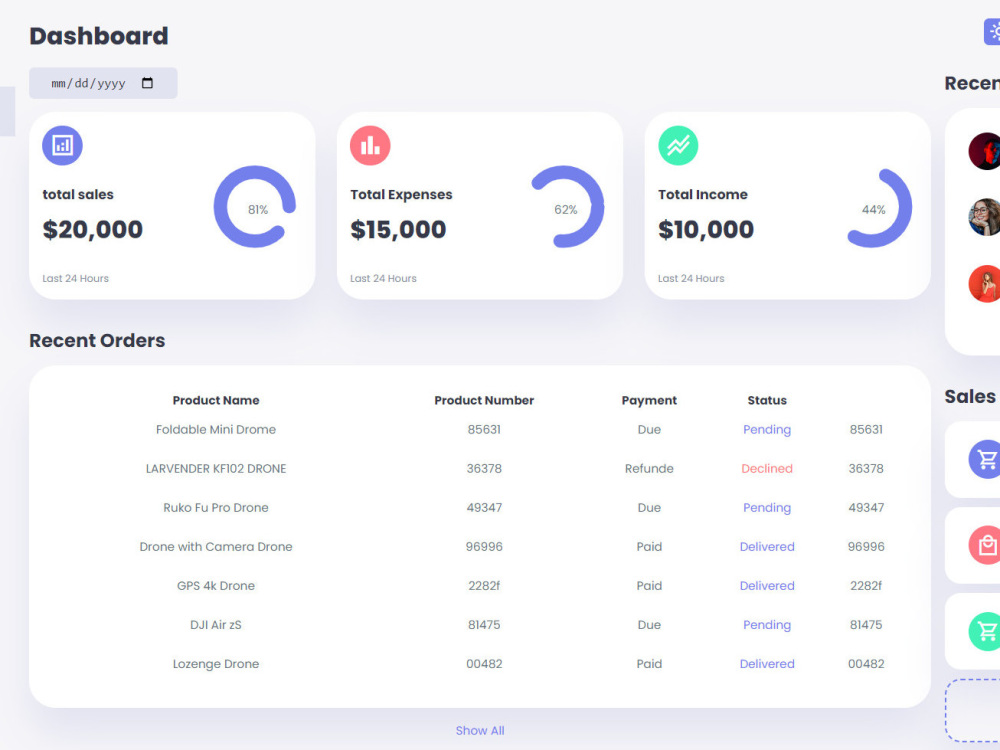Click the 44% income progress ring
The height and width of the screenshot is (750, 1000).
877,207
